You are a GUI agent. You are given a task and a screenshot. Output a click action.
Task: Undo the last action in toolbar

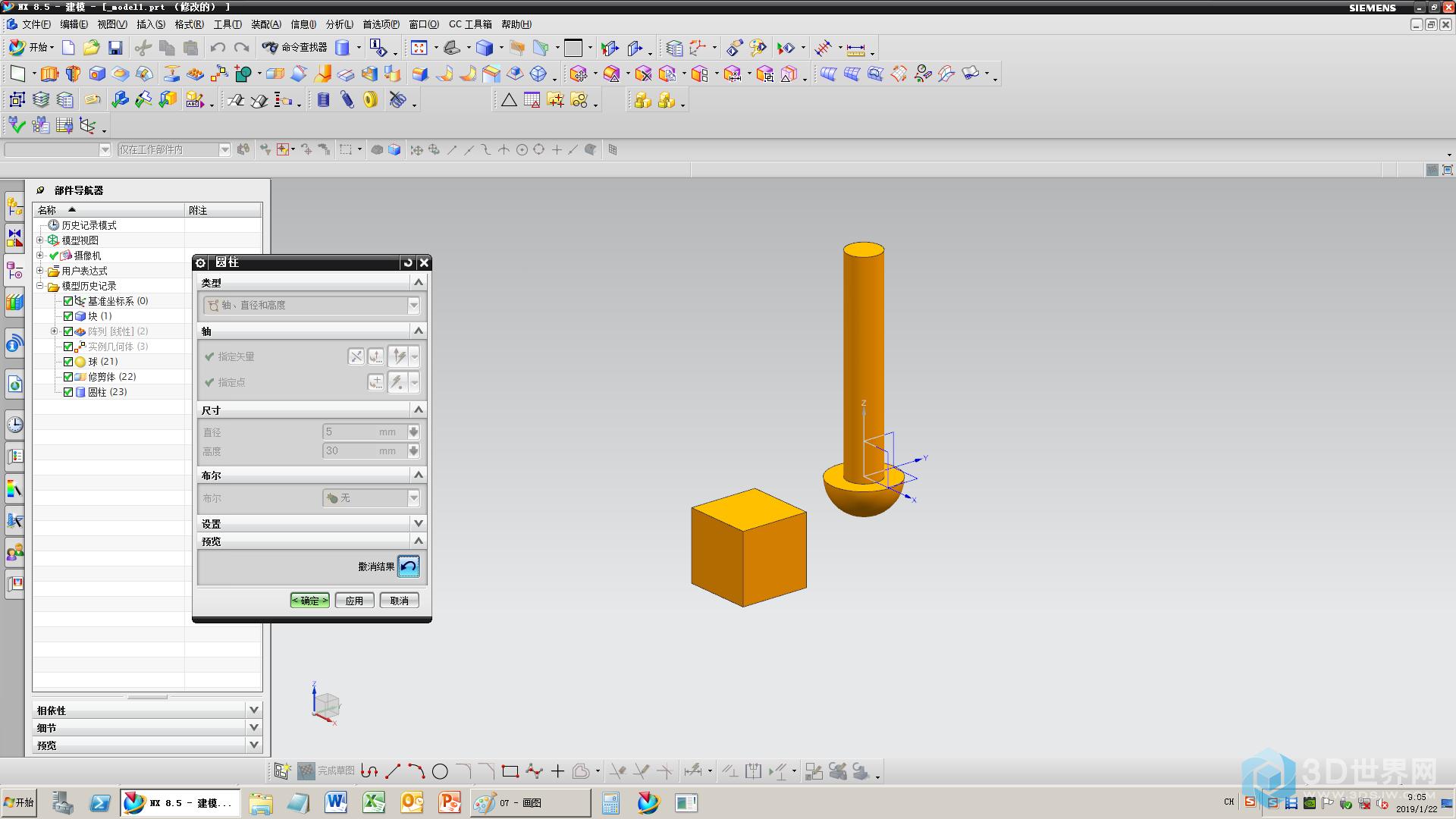coord(218,48)
